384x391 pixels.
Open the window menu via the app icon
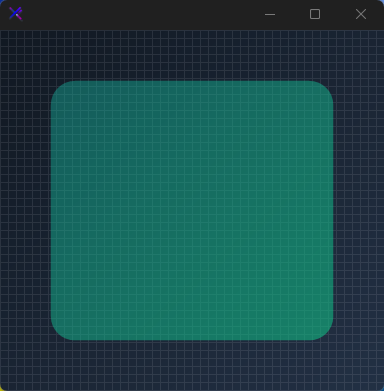[16, 14]
